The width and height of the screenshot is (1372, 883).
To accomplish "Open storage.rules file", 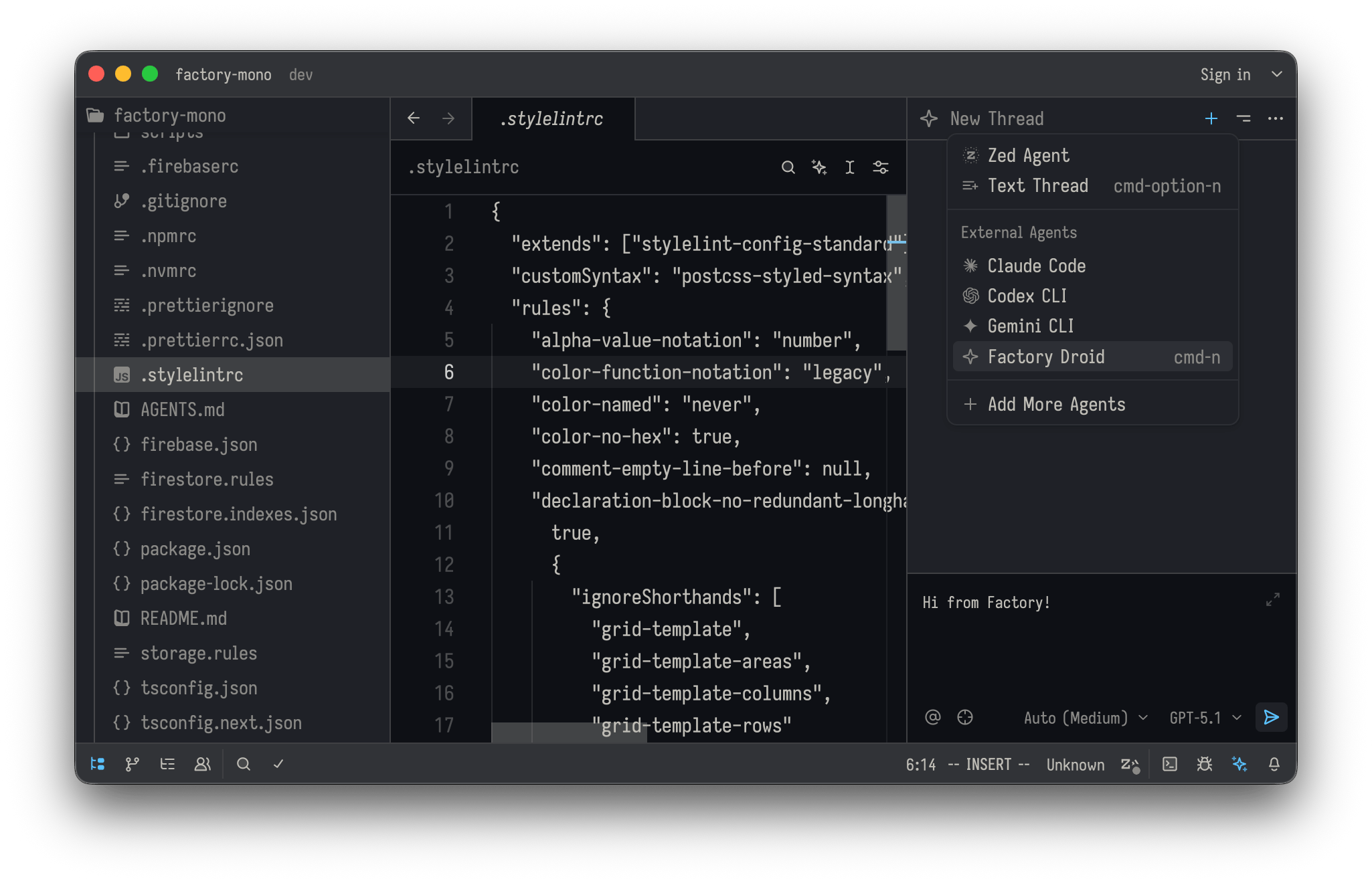I will 233,653.
